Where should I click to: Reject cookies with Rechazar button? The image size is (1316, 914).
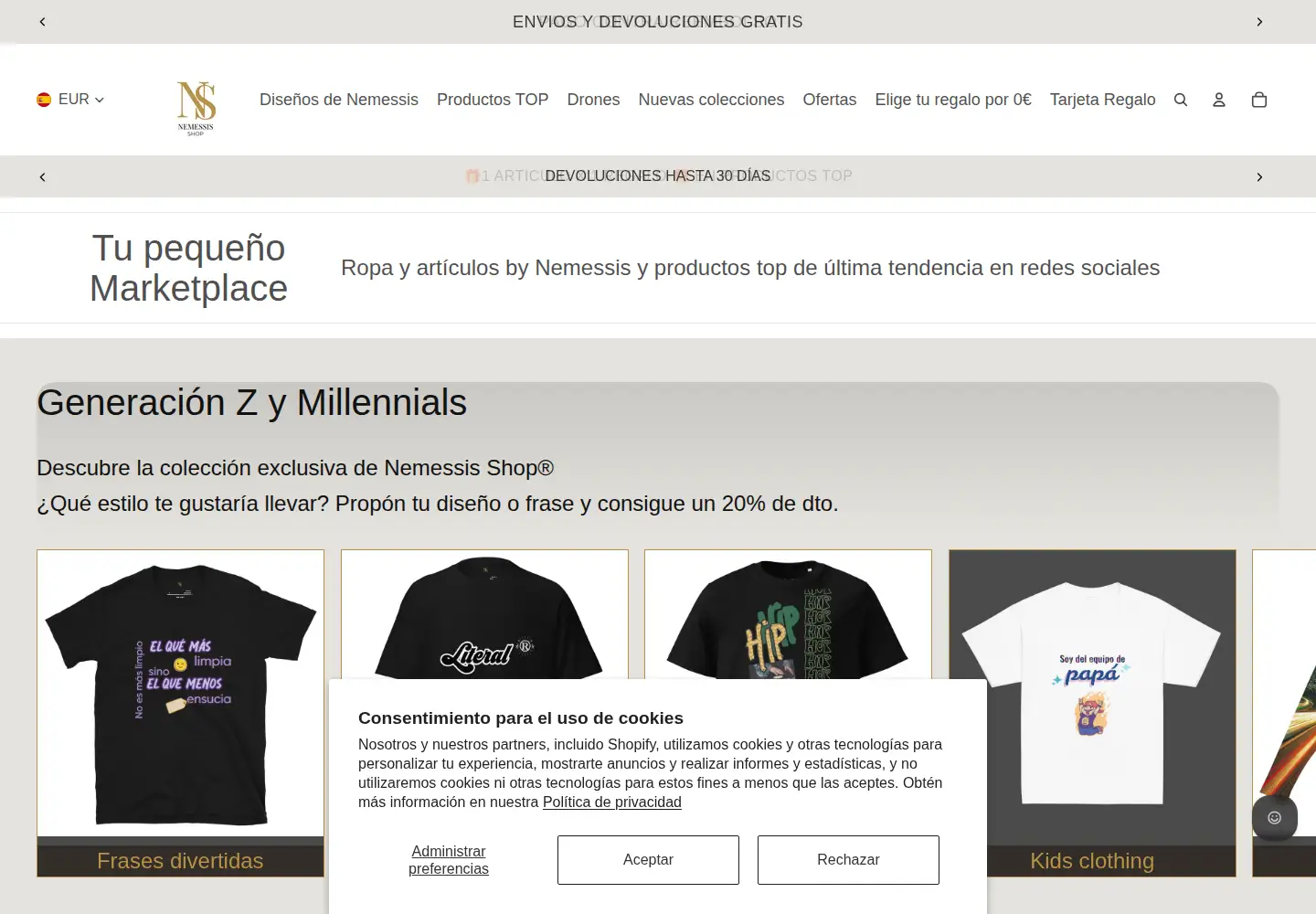[848, 860]
